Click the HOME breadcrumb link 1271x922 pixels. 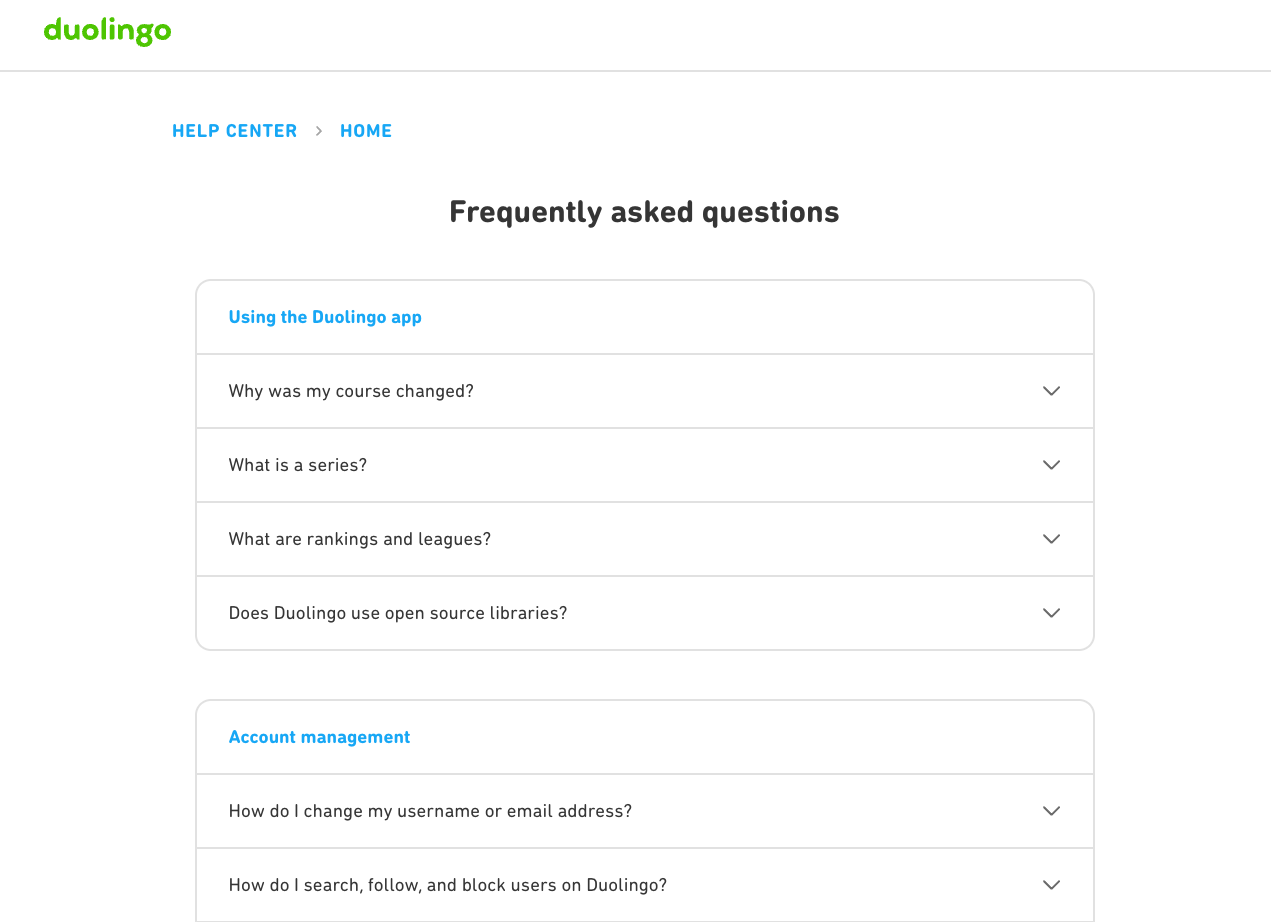[x=366, y=130]
